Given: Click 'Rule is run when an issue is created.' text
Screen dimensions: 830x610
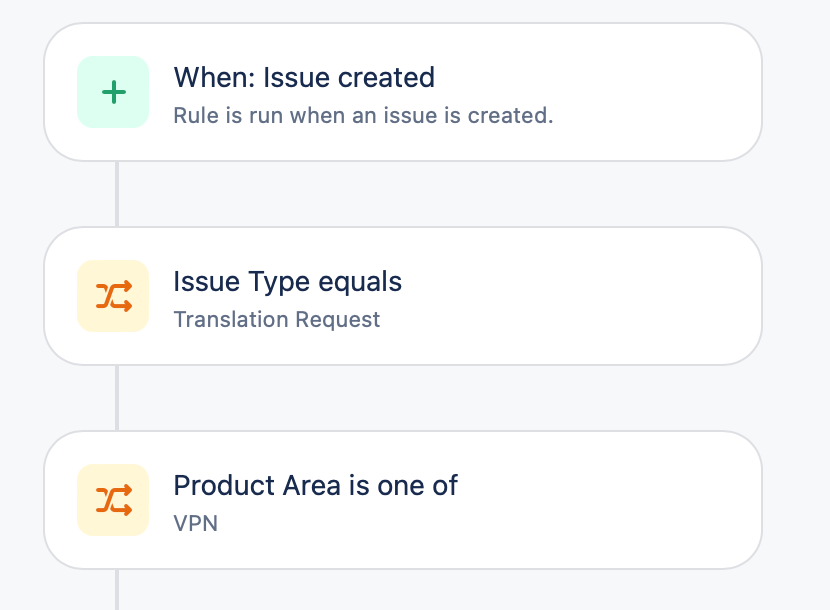Looking at the screenshot, I should click(363, 116).
